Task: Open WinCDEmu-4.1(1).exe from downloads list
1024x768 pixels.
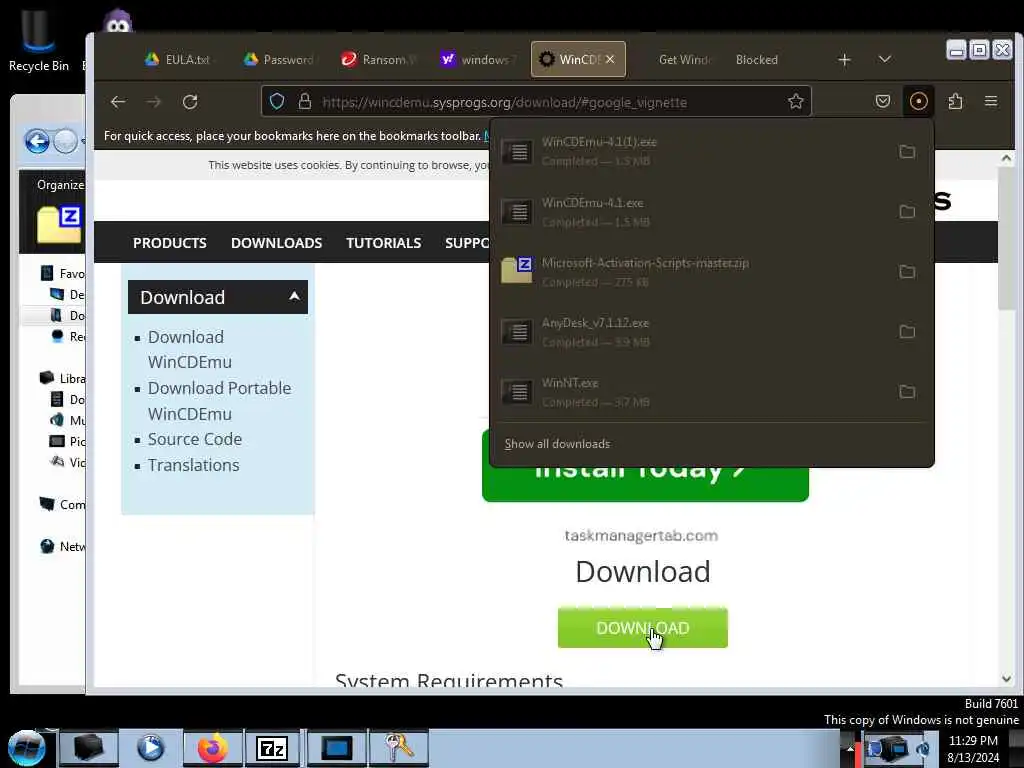Action: click(x=691, y=152)
